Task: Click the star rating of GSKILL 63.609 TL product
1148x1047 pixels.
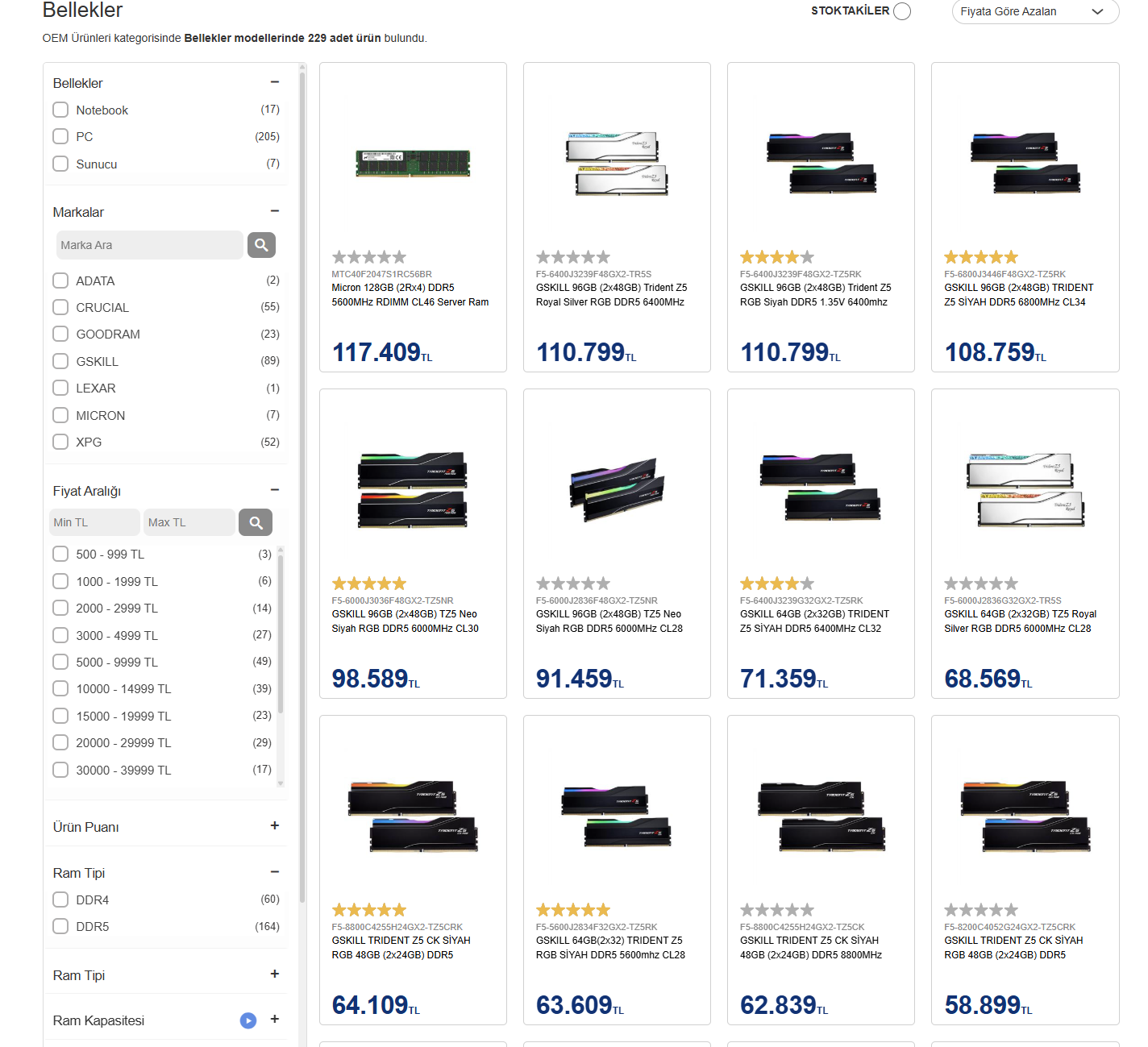Action: click(573, 910)
